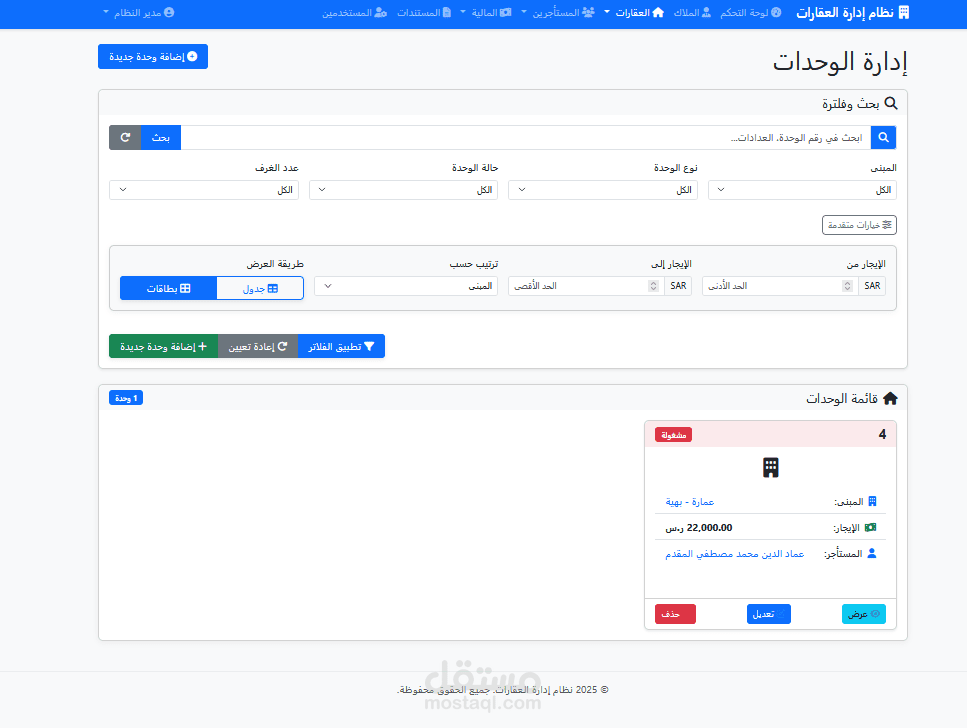Click the home icon beside قائمة الوحدات heading

(890, 399)
